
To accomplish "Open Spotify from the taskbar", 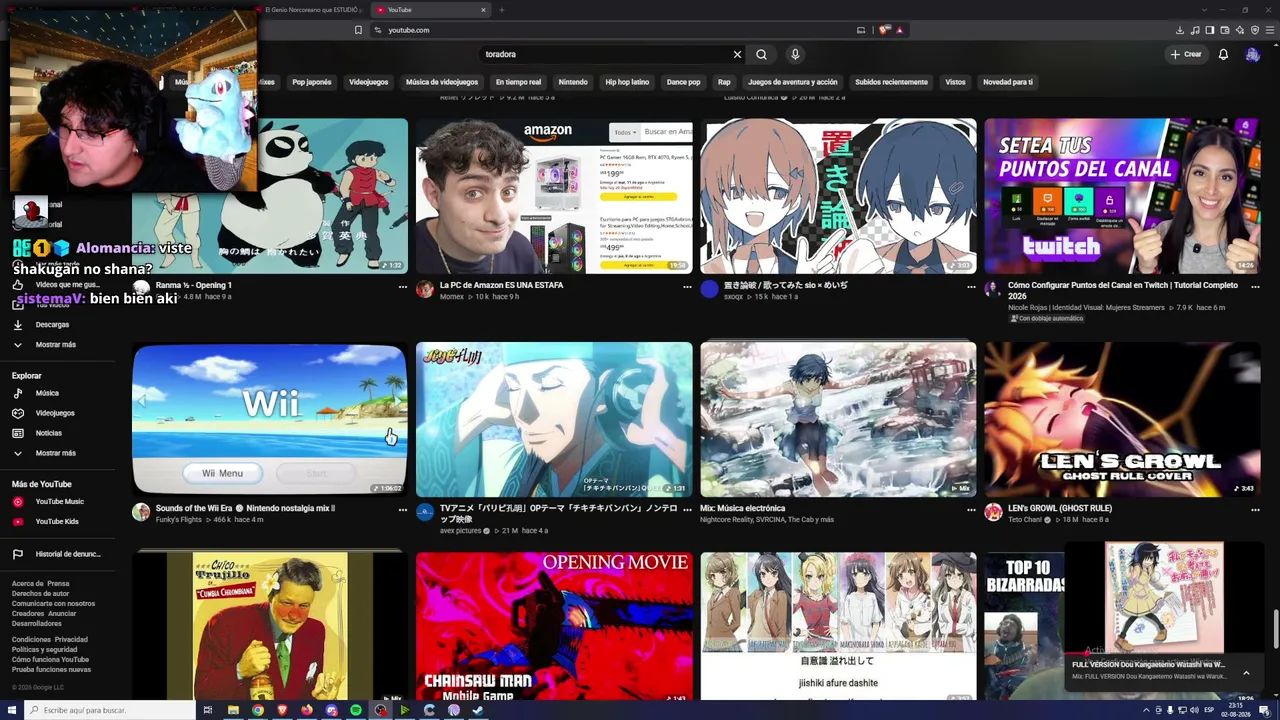I will (356, 710).
